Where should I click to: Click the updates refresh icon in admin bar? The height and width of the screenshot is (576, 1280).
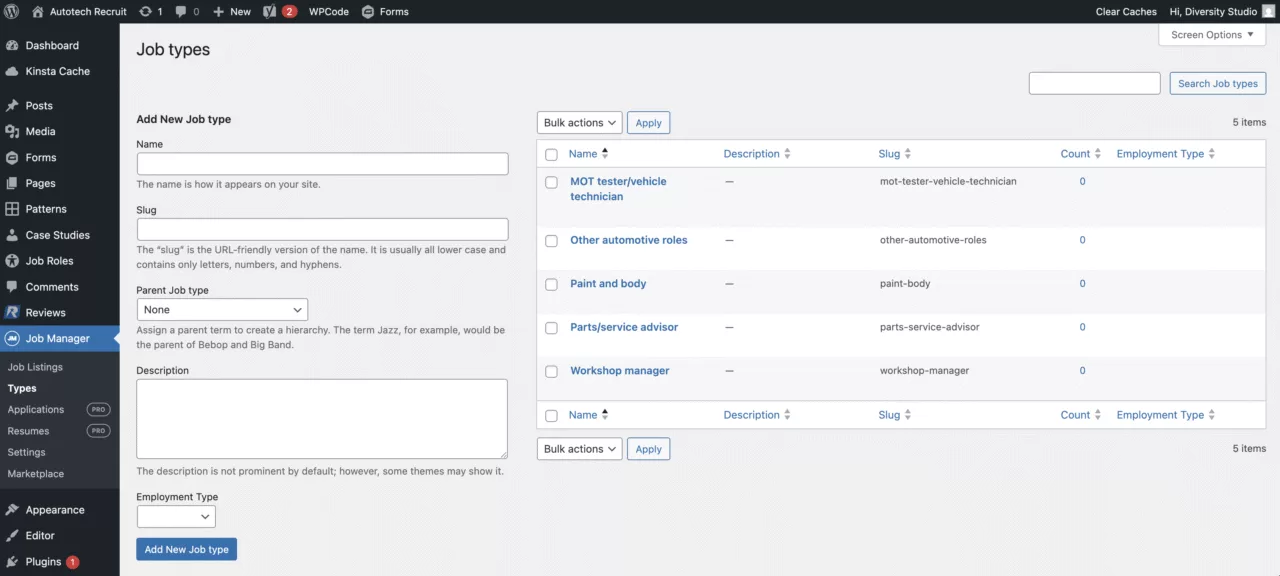pos(146,12)
